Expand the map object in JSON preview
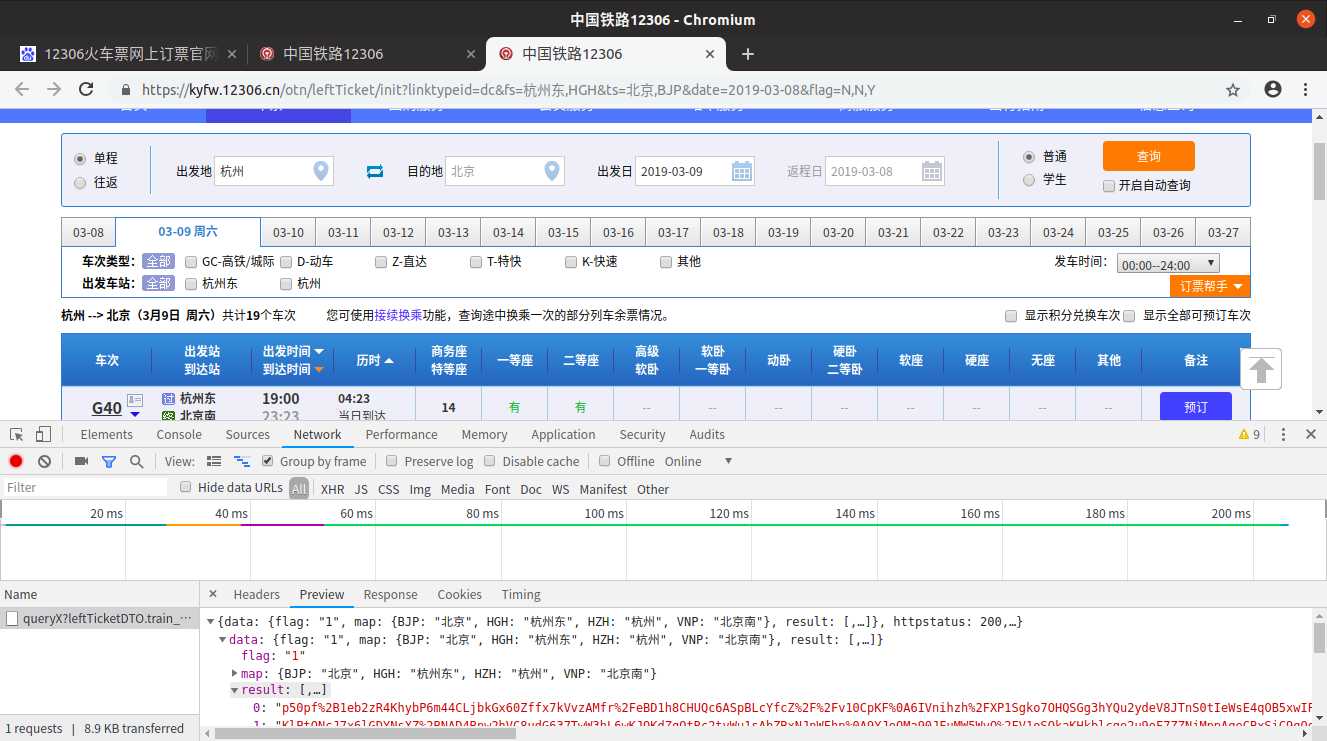The height and width of the screenshot is (741, 1327). 235,674
